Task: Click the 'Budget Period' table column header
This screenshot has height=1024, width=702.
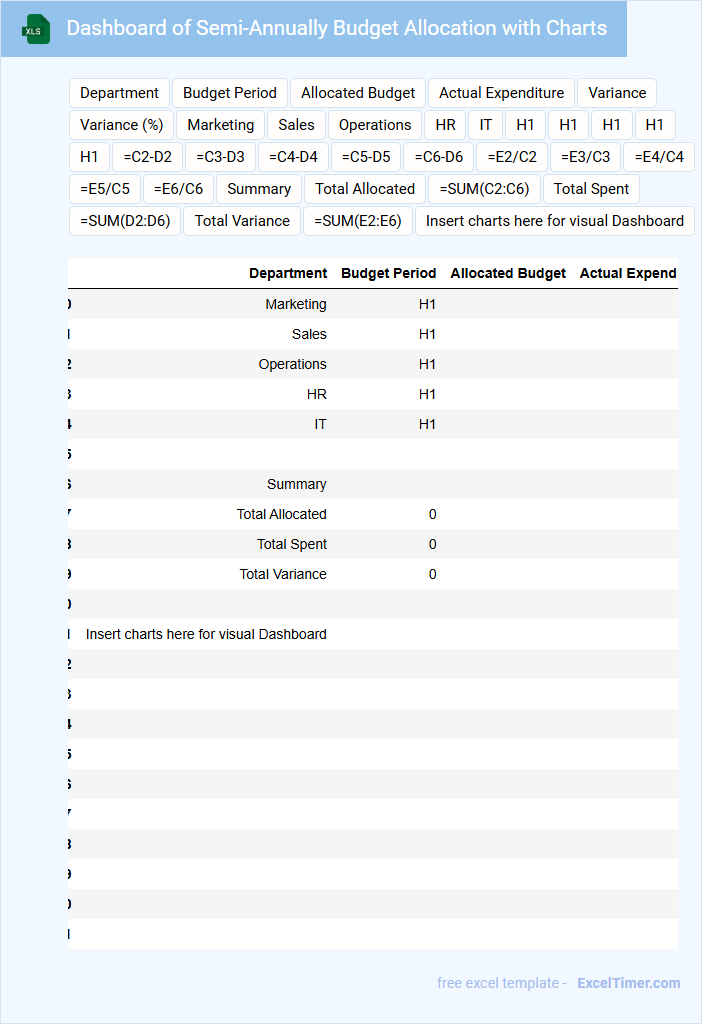Action: pyautogui.click(x=389, y=273)
